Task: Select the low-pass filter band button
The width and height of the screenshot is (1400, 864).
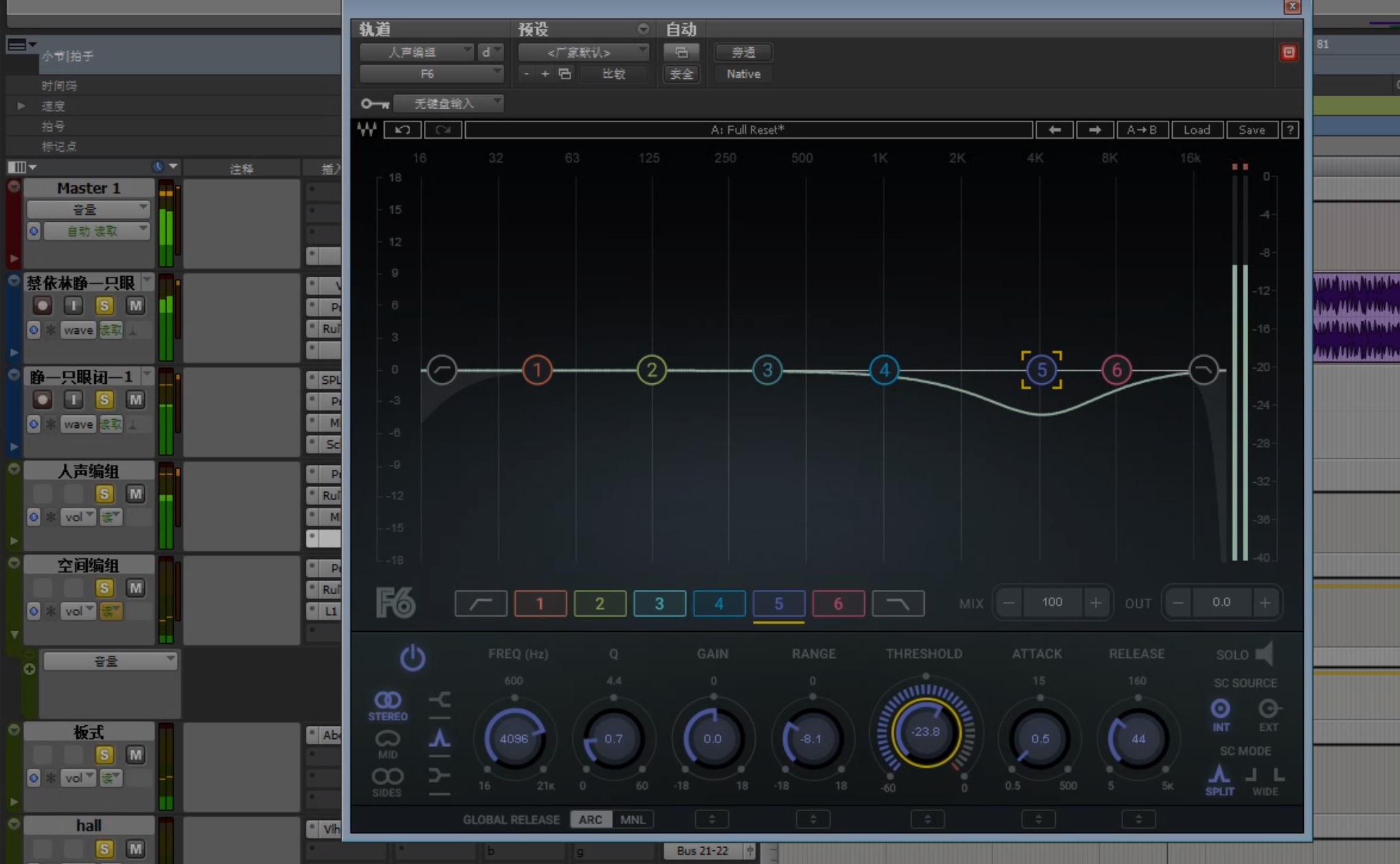Action: [x=898, y=604]
